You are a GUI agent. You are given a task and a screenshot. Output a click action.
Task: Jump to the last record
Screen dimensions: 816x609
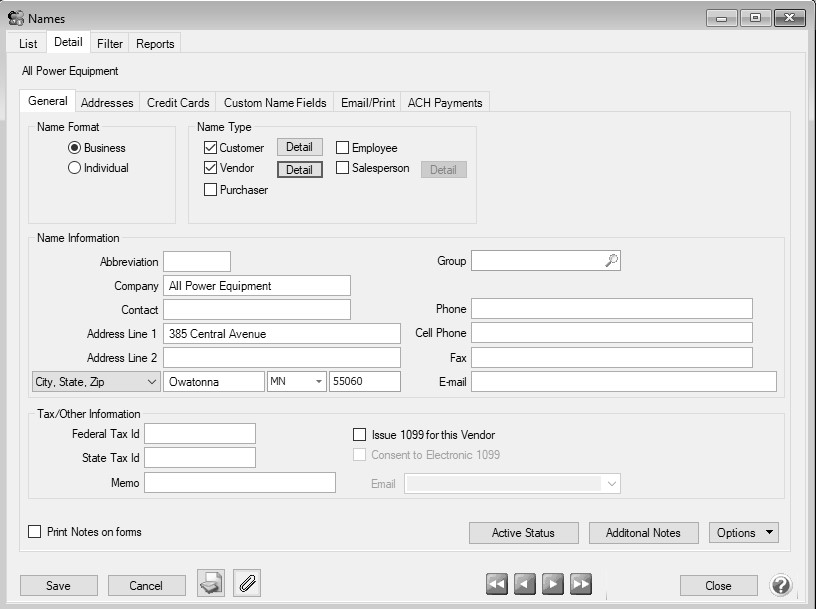(581, 584)
